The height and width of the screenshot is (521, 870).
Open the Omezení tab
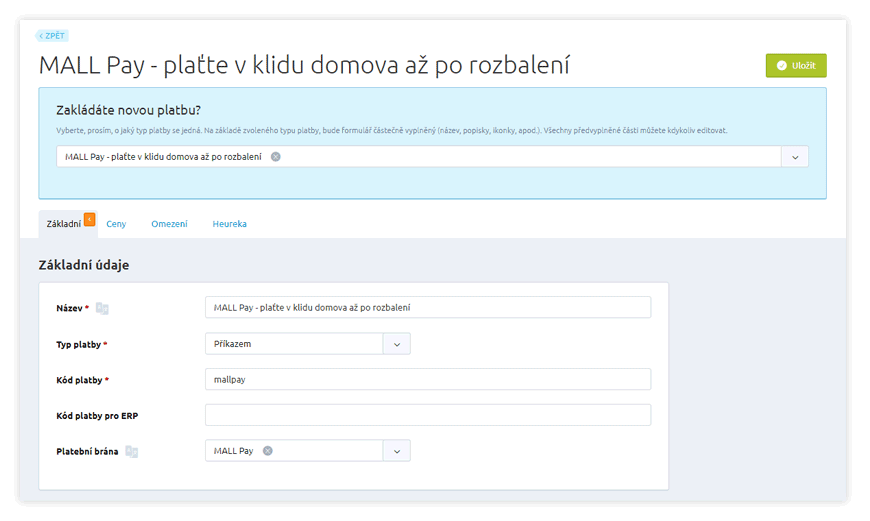[x=169, y=224]
